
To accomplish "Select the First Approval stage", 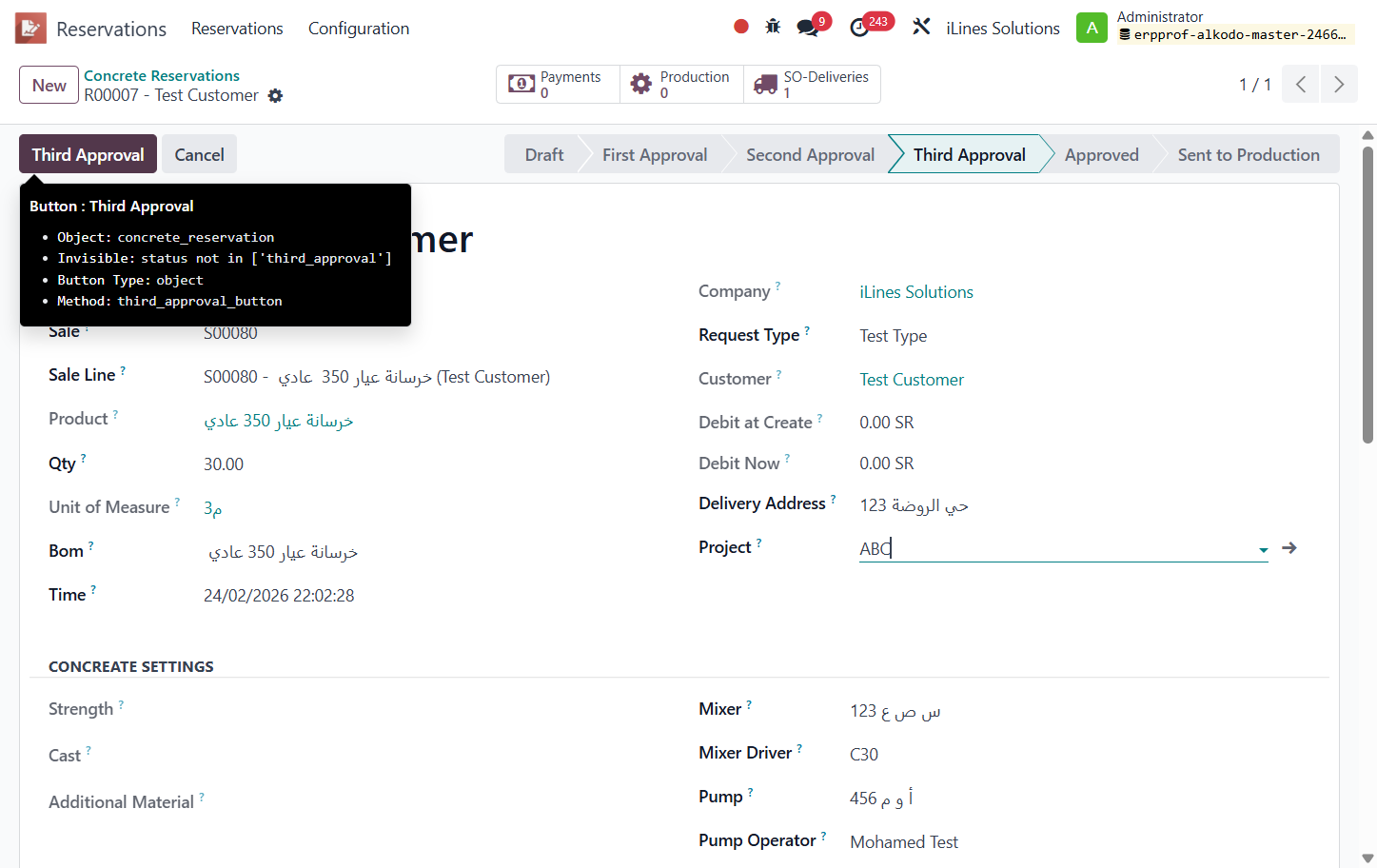I will tap(655, 154).
